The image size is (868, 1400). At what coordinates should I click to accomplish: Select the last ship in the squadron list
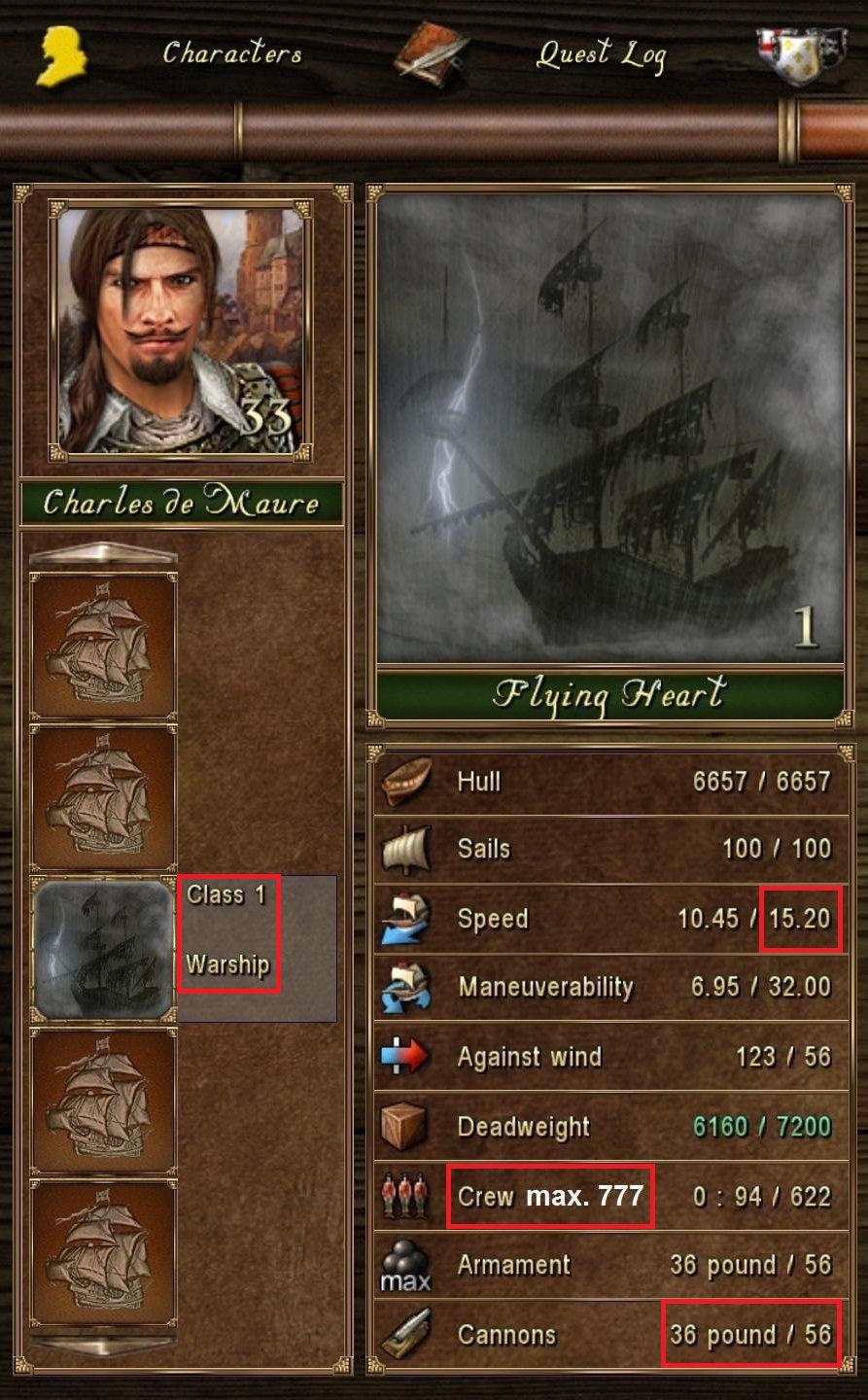click(104, 1252)
